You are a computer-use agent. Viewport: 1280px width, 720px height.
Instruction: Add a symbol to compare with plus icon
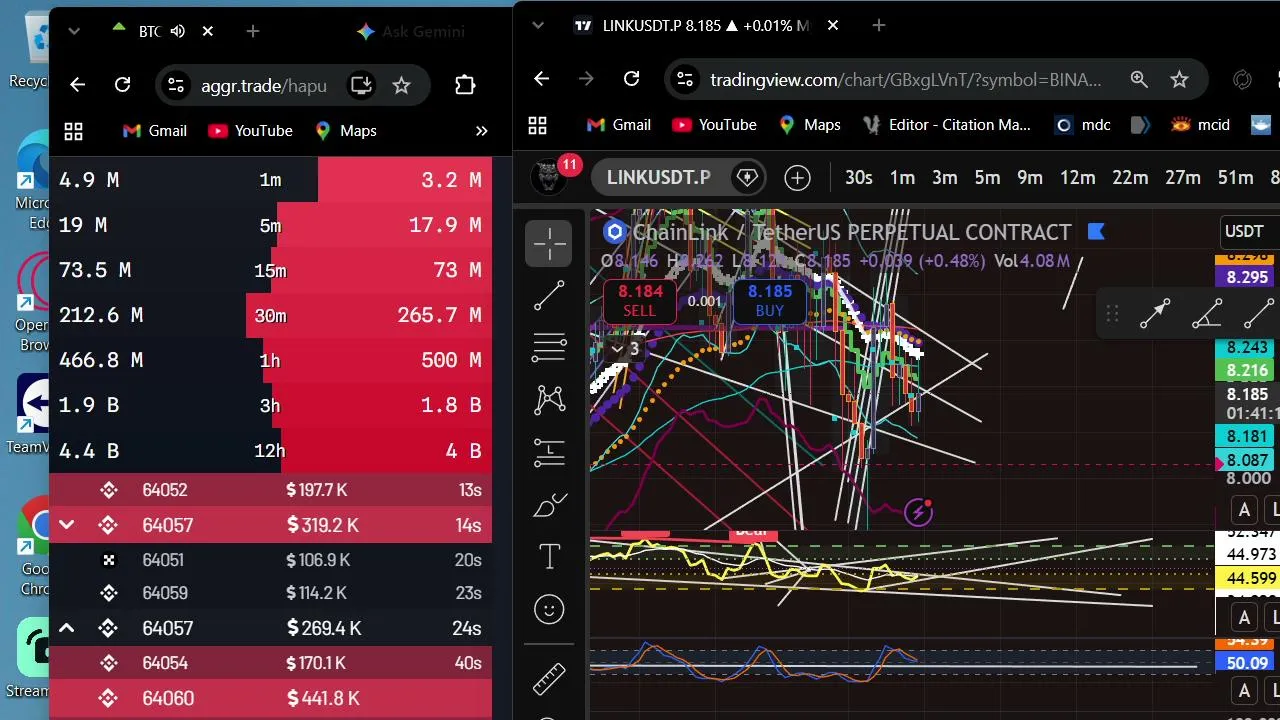(x=797, y=178)
